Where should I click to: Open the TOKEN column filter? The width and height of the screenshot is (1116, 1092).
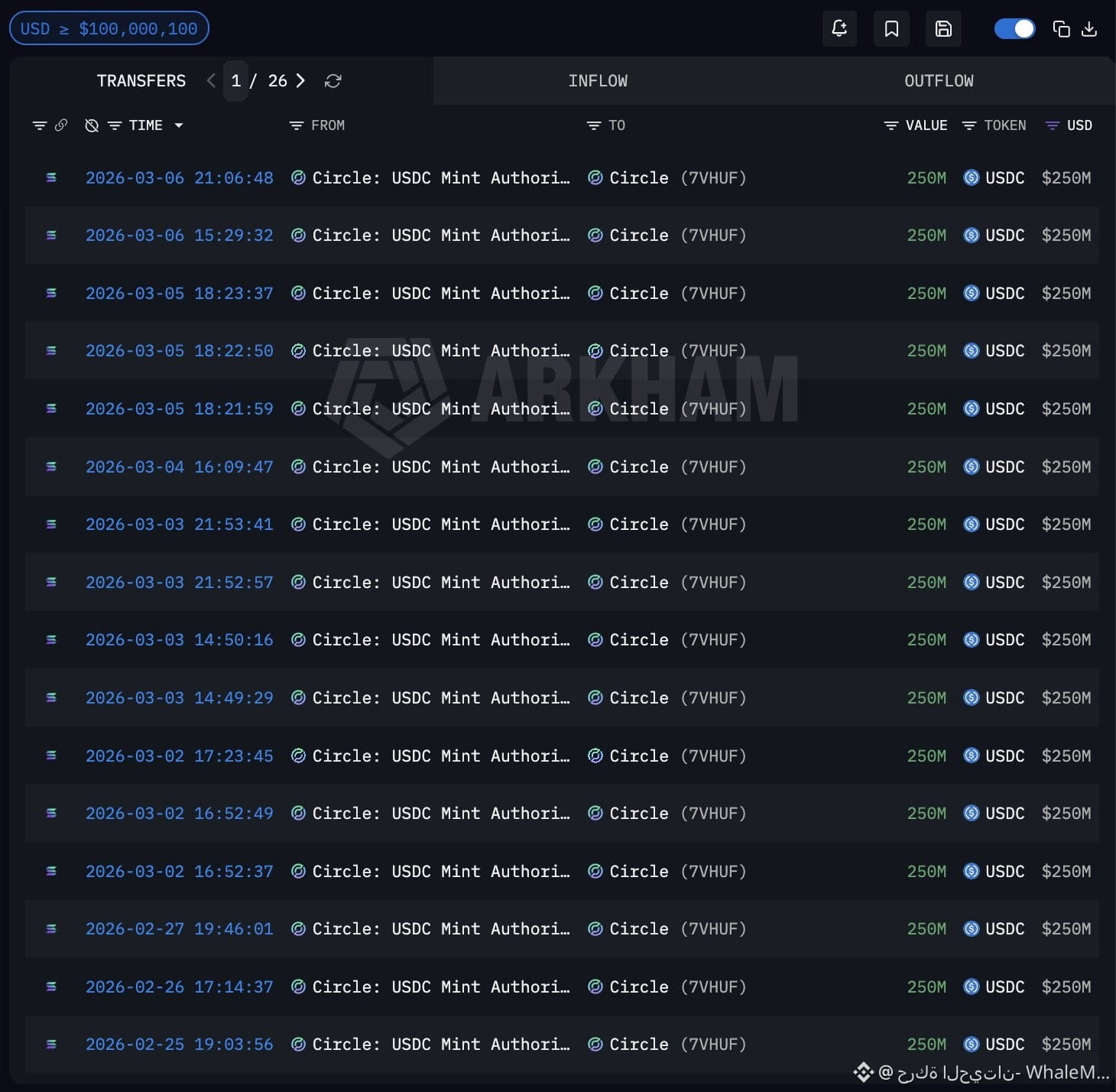click(969, 125)
